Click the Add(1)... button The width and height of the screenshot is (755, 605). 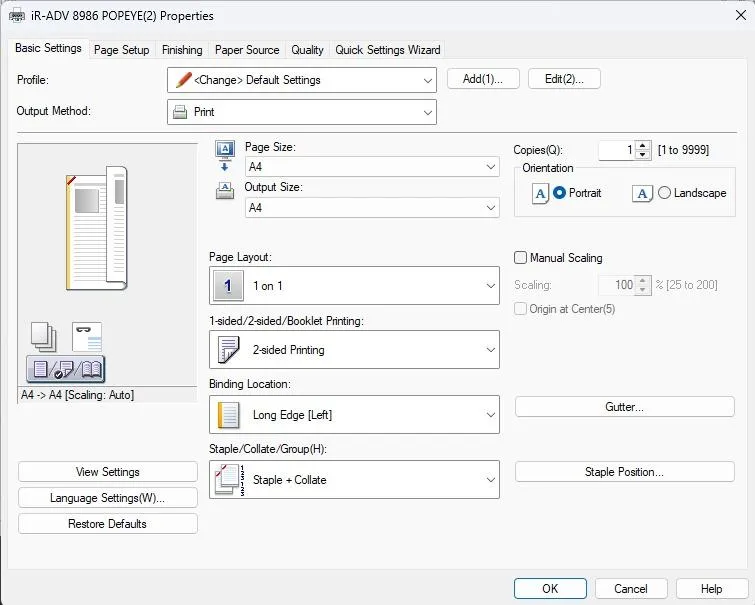tap(483, 79)
